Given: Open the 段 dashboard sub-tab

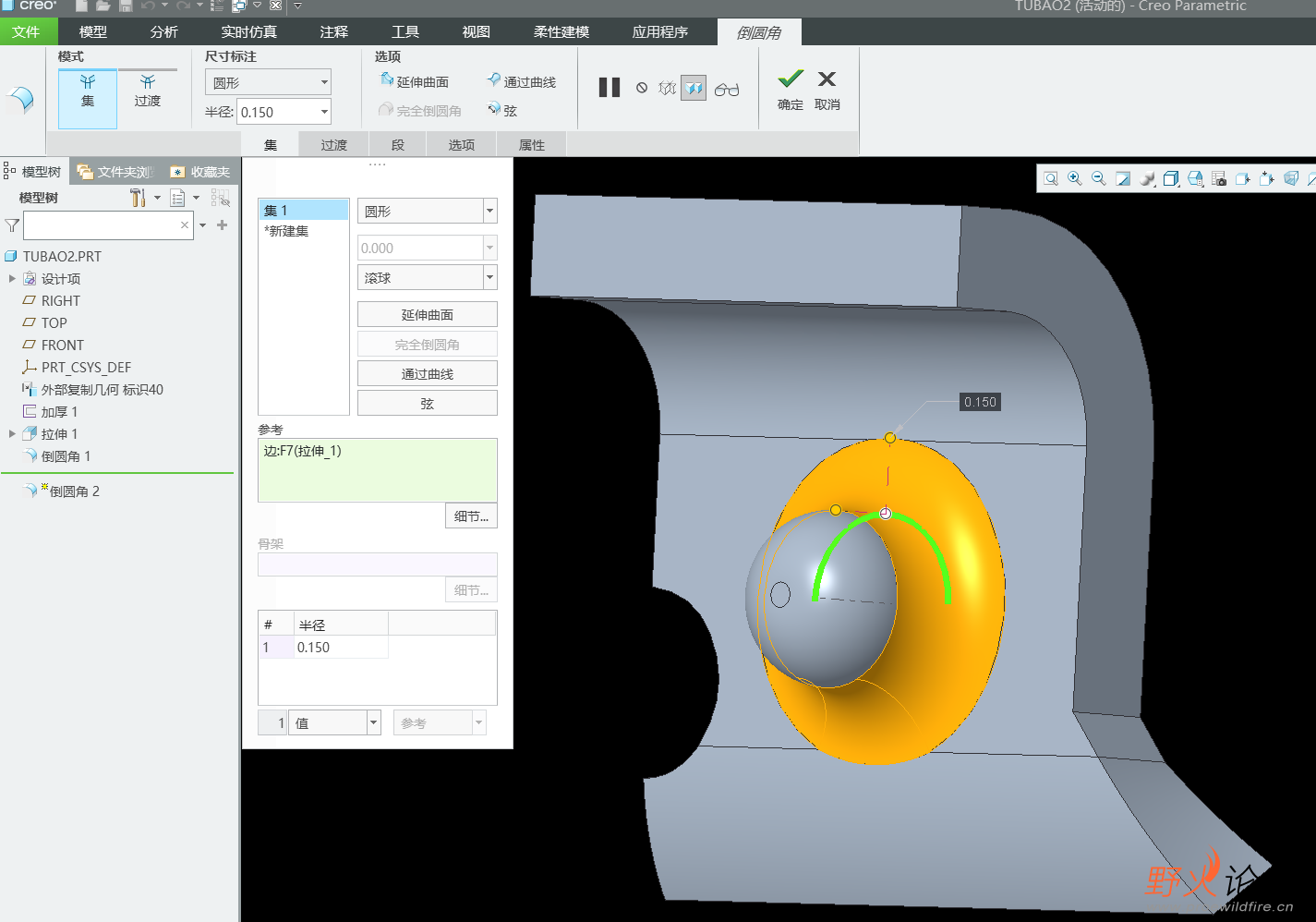Looking at the screenshot, I should [x=398, y=144].
